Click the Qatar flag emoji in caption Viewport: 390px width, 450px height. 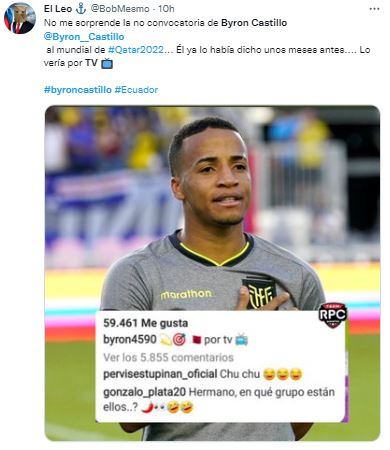point(197,340)
